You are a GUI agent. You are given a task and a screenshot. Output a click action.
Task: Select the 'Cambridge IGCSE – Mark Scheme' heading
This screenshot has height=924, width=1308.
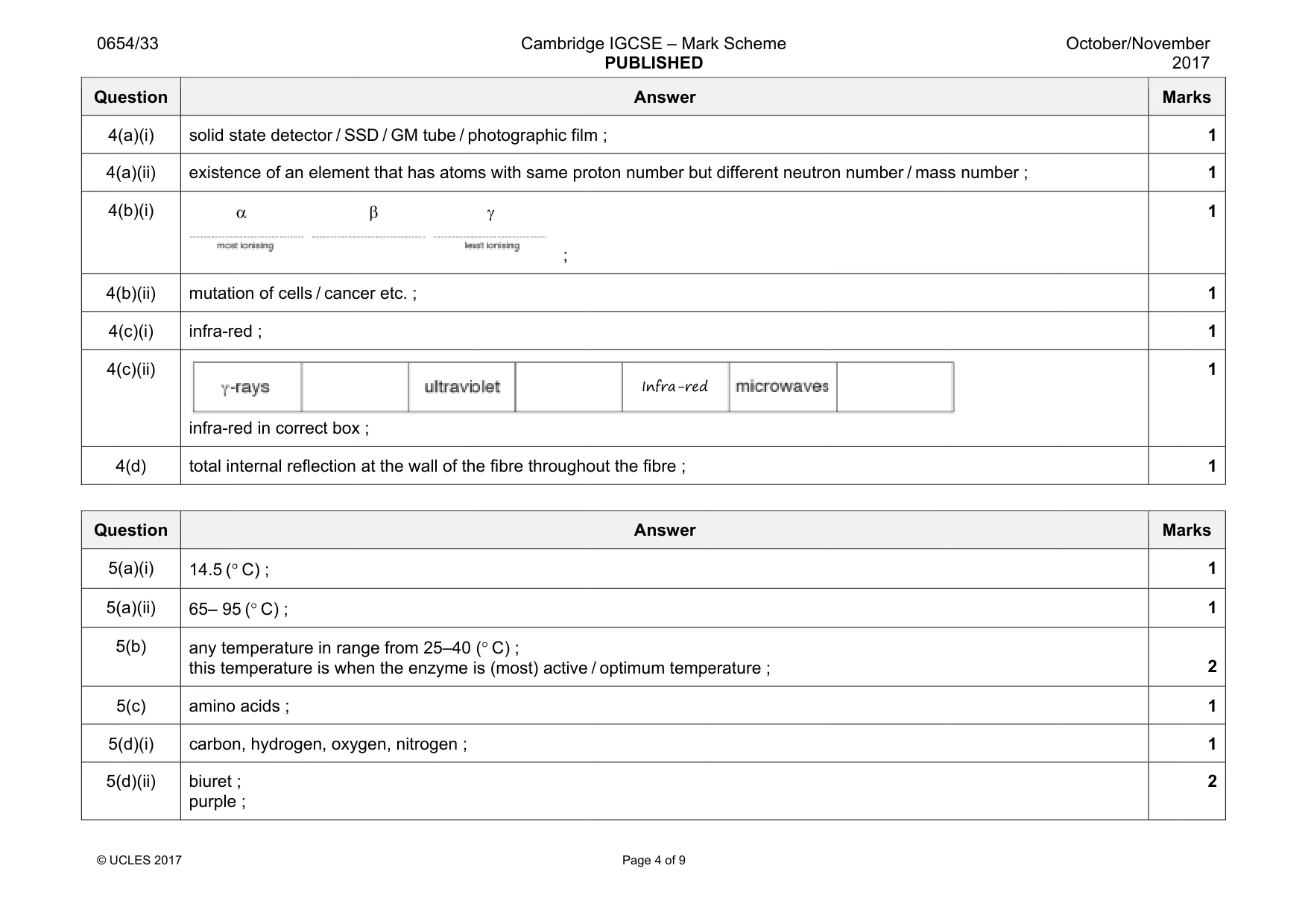click(653, 44)
